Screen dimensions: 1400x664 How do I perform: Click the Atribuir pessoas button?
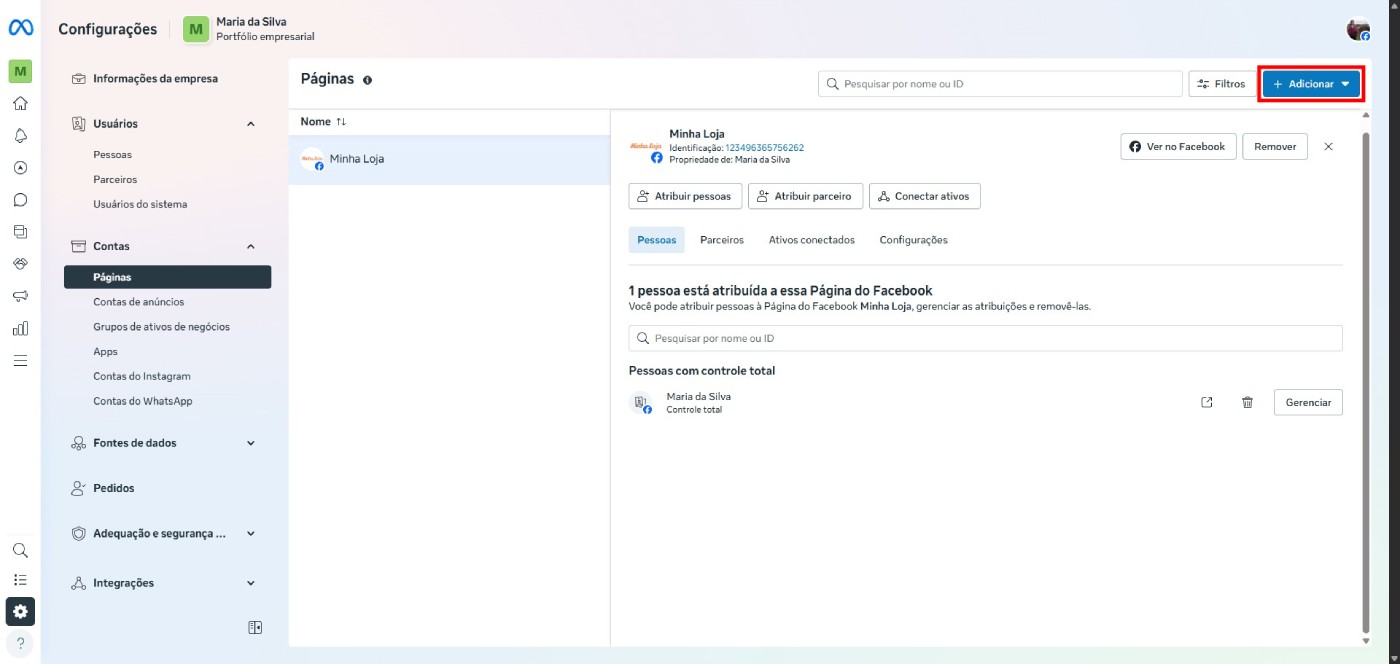click(685, 196)
